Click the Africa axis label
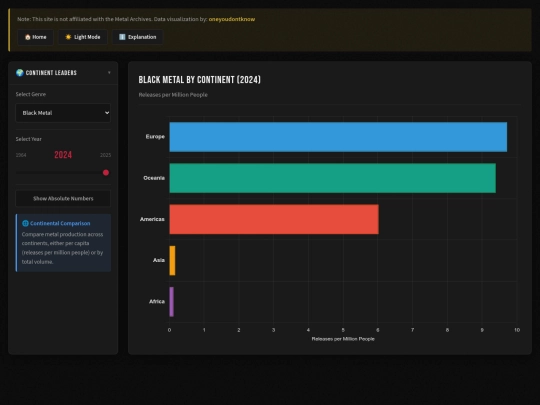The width and height of the screenshot is (540, 405). click(x=157, y=302)
